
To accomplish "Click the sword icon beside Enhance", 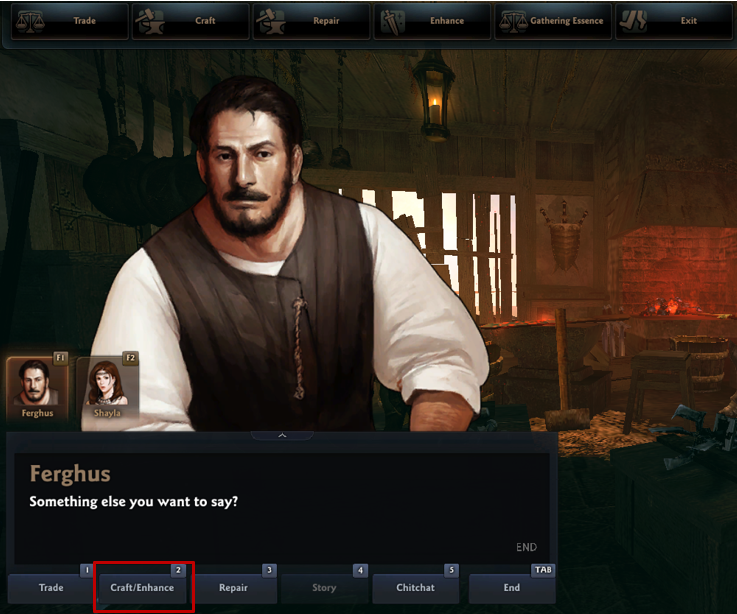I will [392, 22].
